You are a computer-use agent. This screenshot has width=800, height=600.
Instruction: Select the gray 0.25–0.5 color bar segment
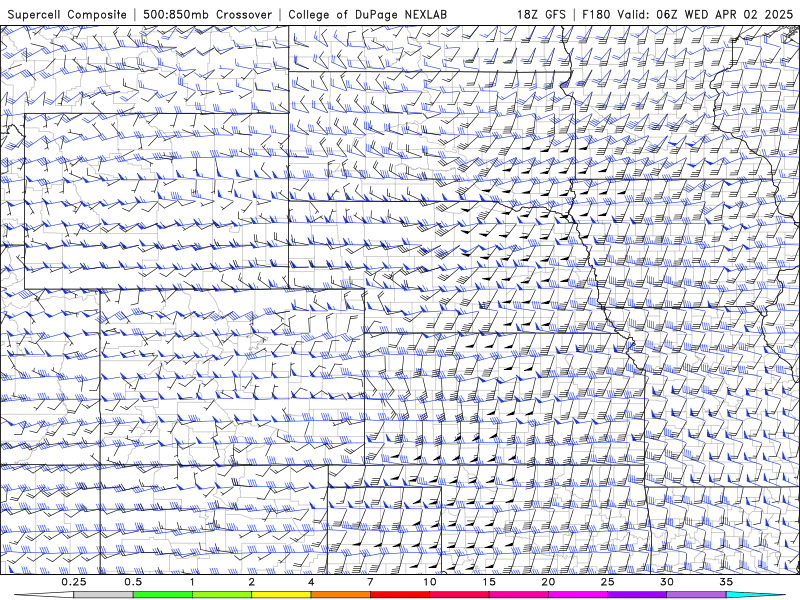[x=103, y=595]
